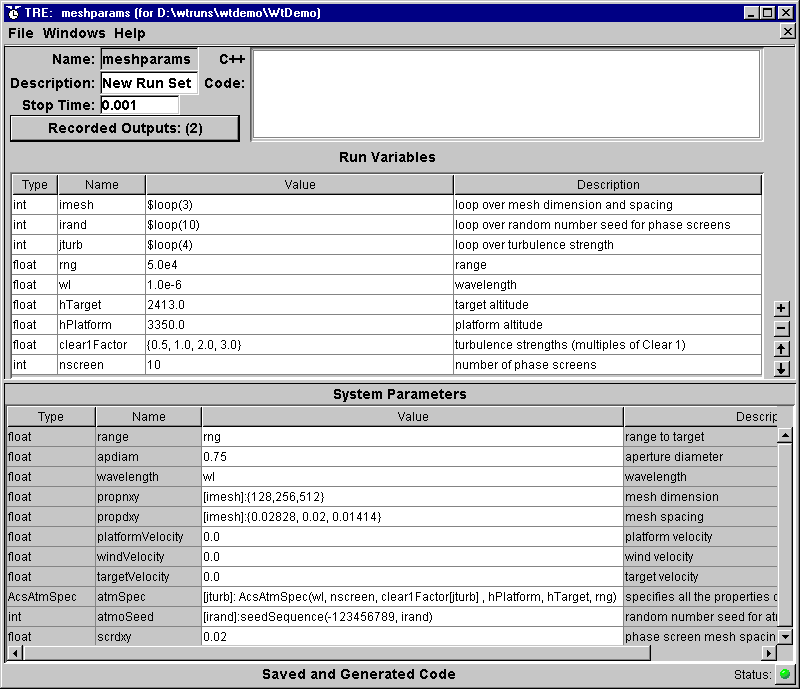Open the Help menu
This screenshot has width=800, height=689.
point(130,33)
